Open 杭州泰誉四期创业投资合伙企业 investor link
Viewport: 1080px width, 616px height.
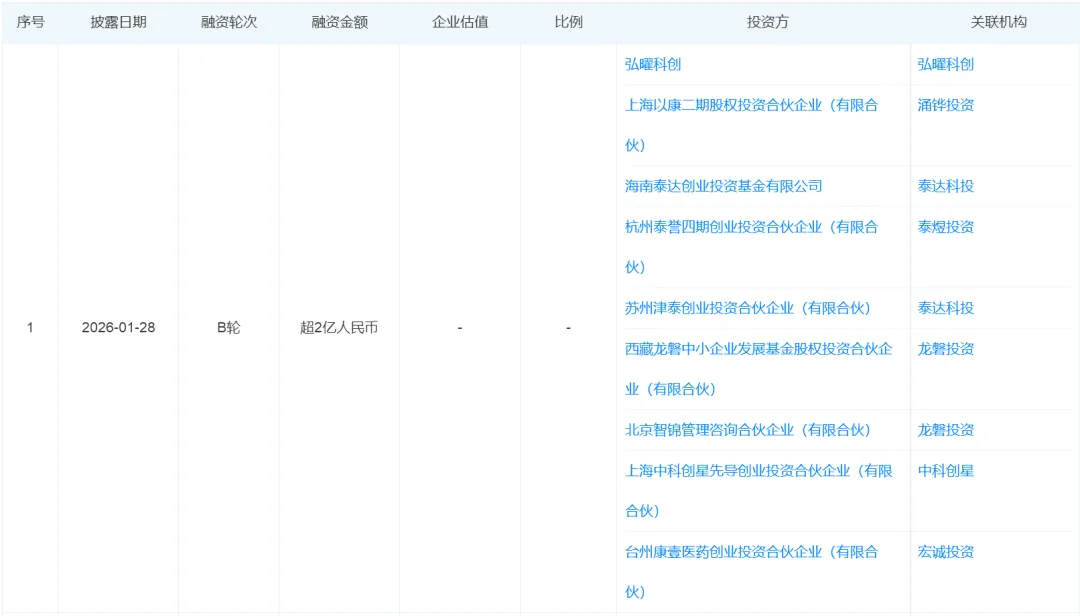[751, 247]
